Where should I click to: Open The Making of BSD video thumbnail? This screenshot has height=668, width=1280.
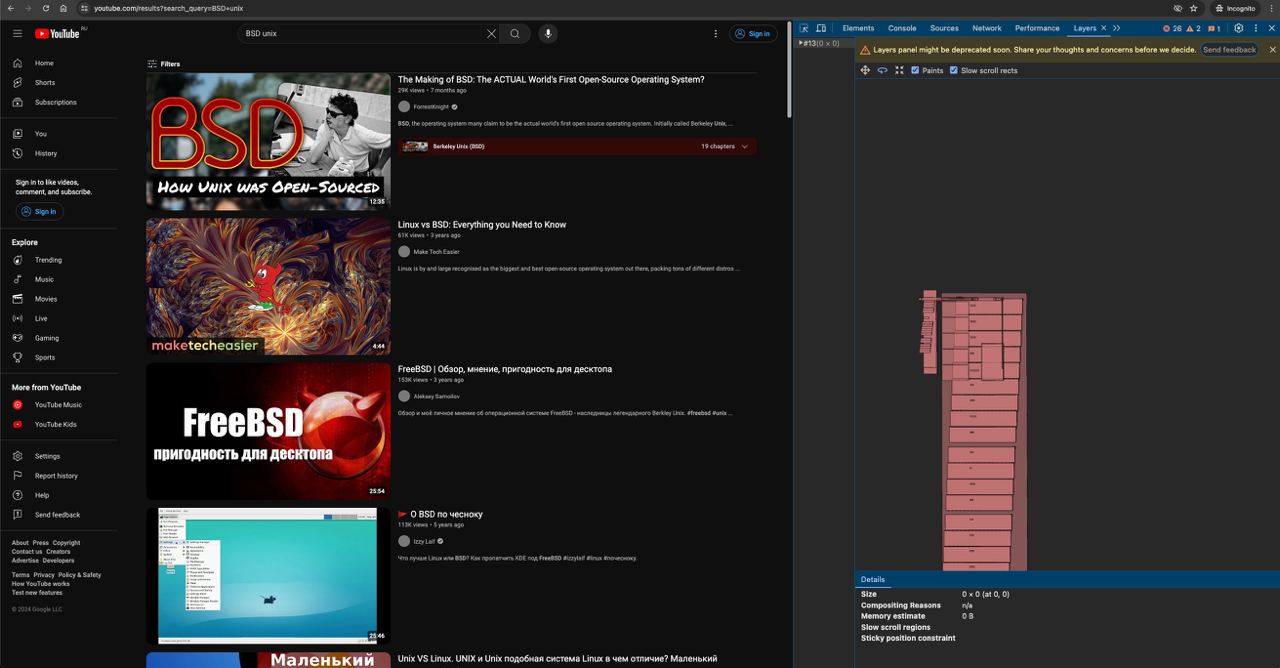[x=268, y=141]
